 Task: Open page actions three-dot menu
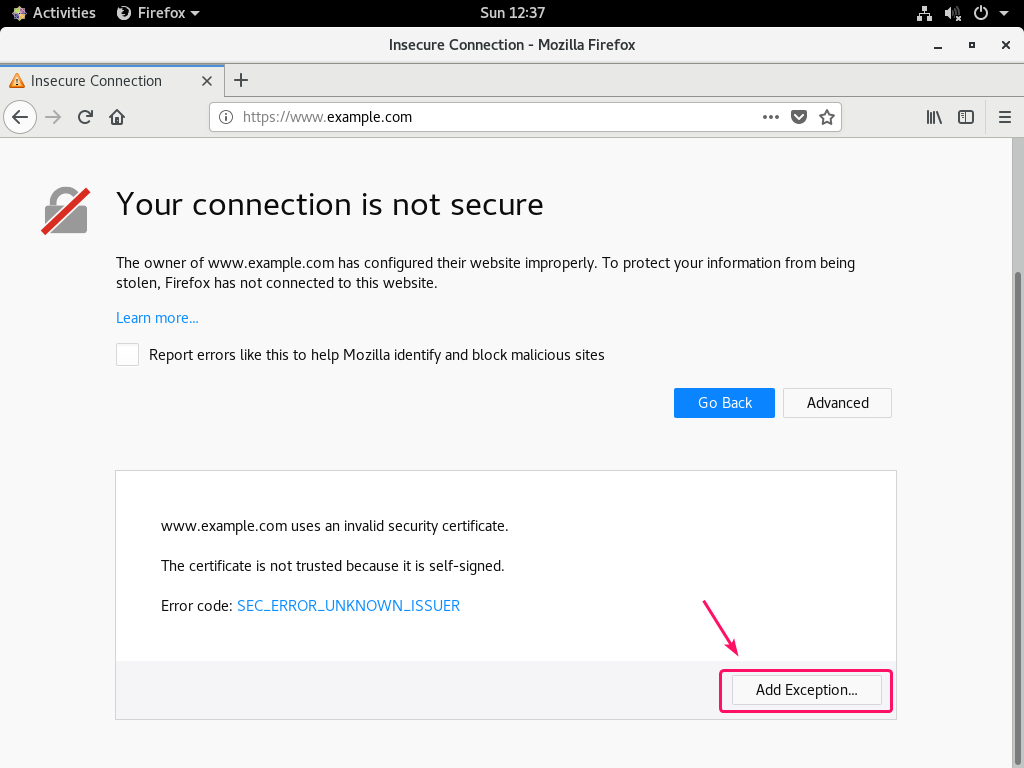coord(770,117)
